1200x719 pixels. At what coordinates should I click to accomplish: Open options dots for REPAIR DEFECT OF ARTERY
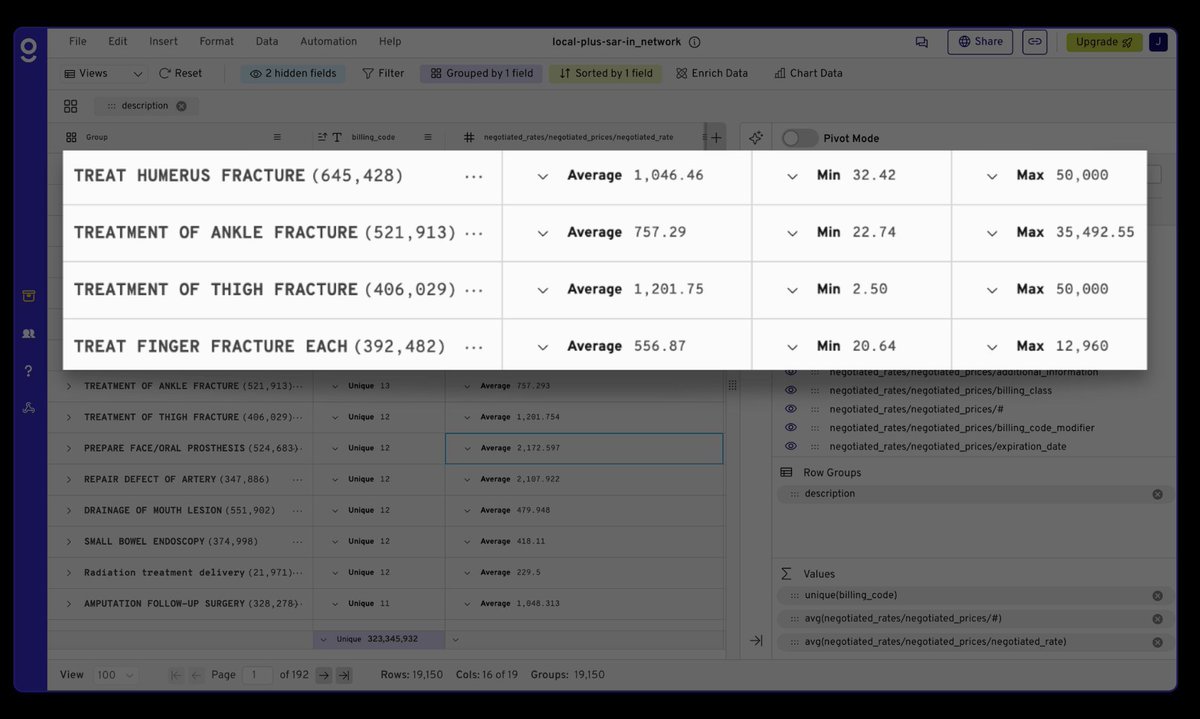point(297,480)
